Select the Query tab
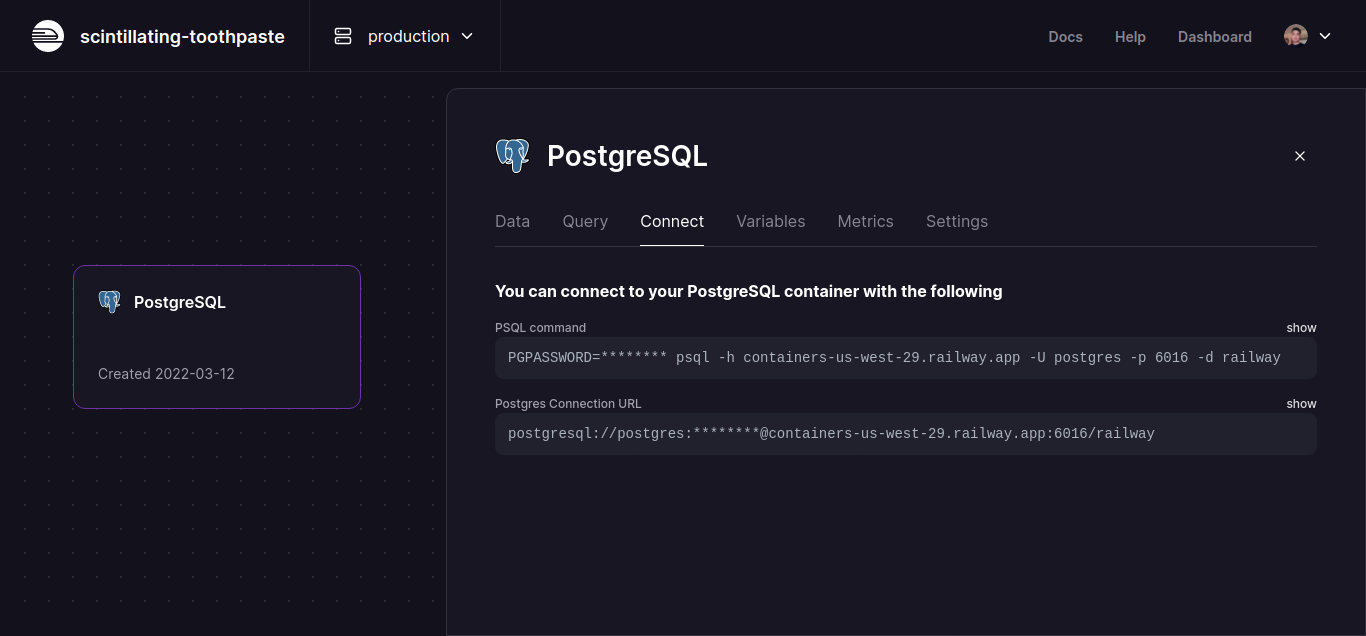 tap(585, 221)
